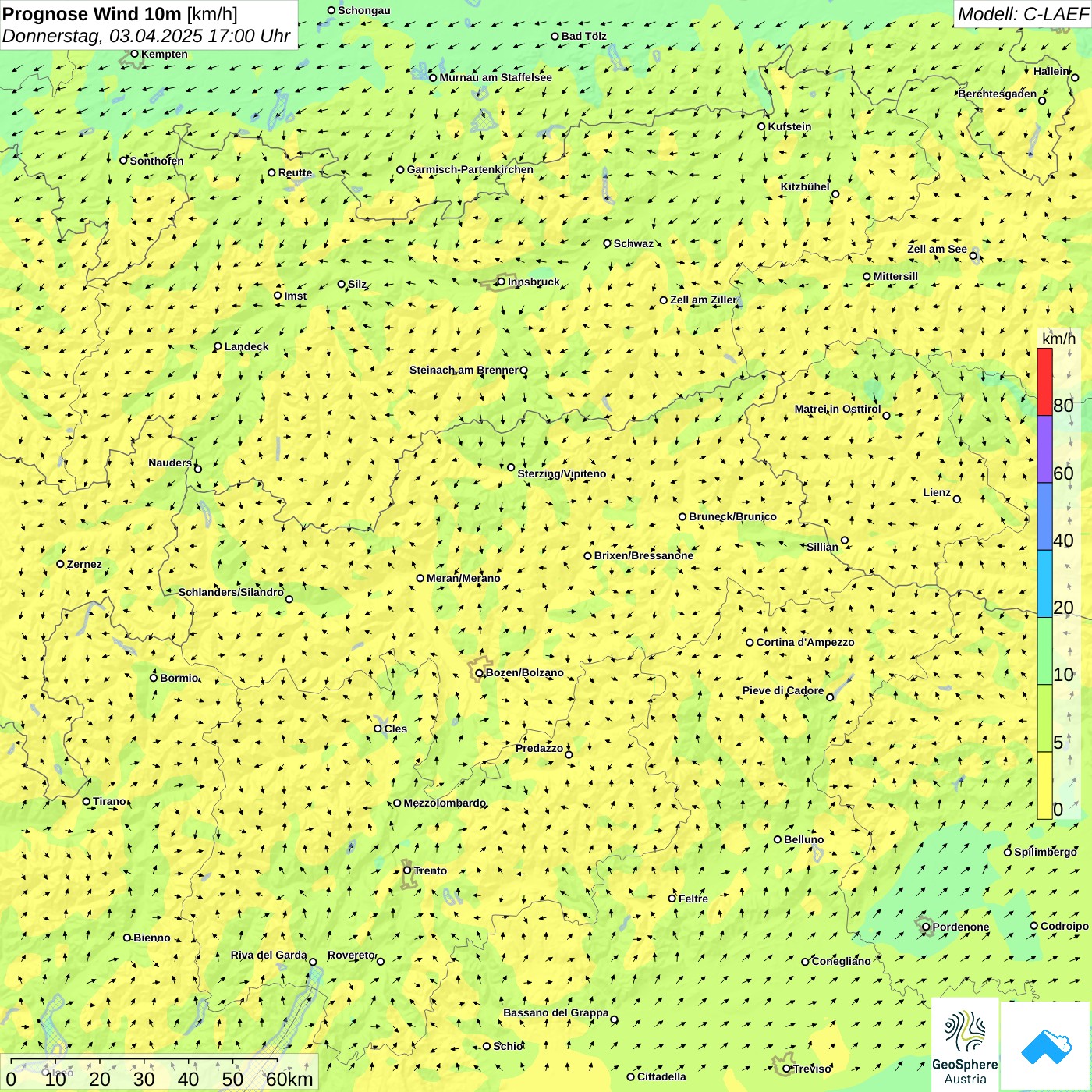Screen dimensions: 1092x1092
Task: Click the Tirano location marker circle
Action: click(87, 801)
